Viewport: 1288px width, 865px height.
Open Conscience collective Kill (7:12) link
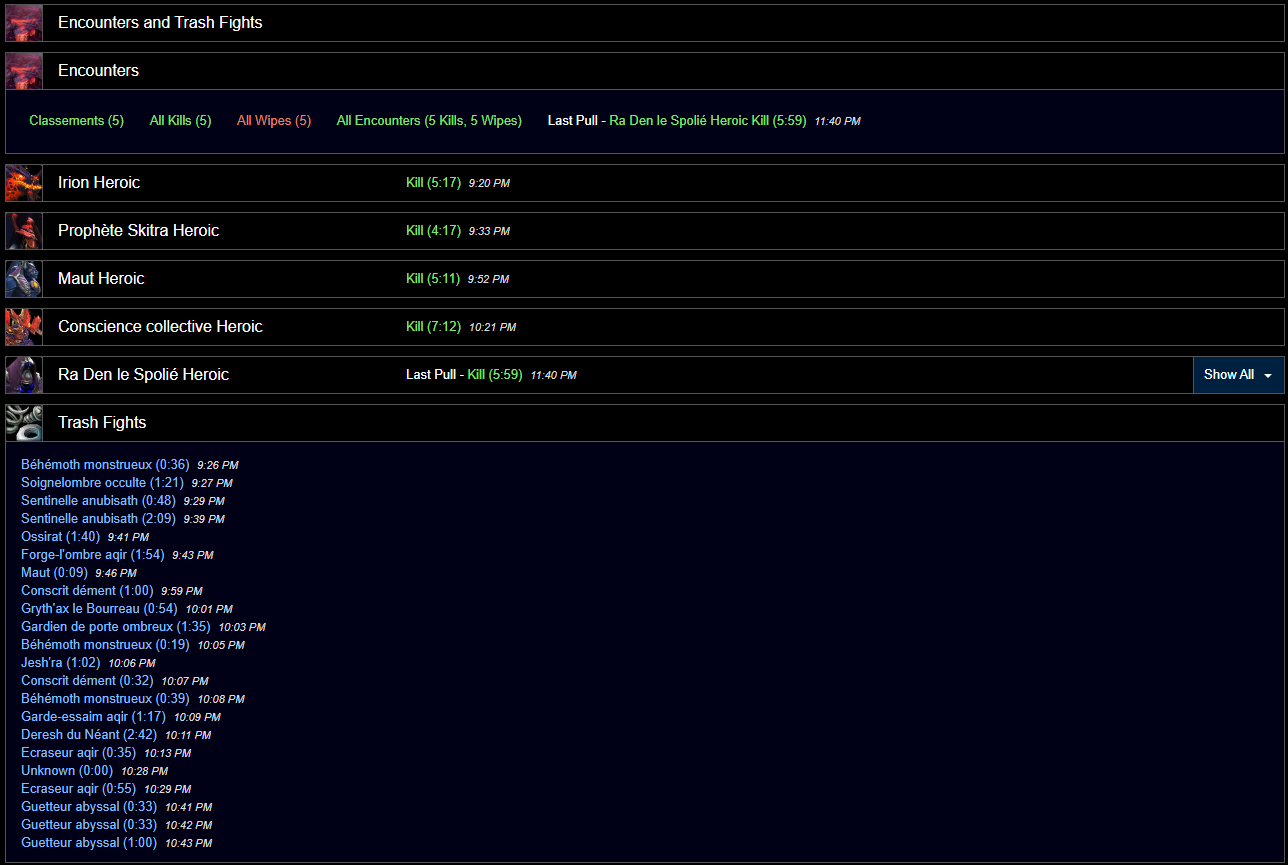coord(433,327)
